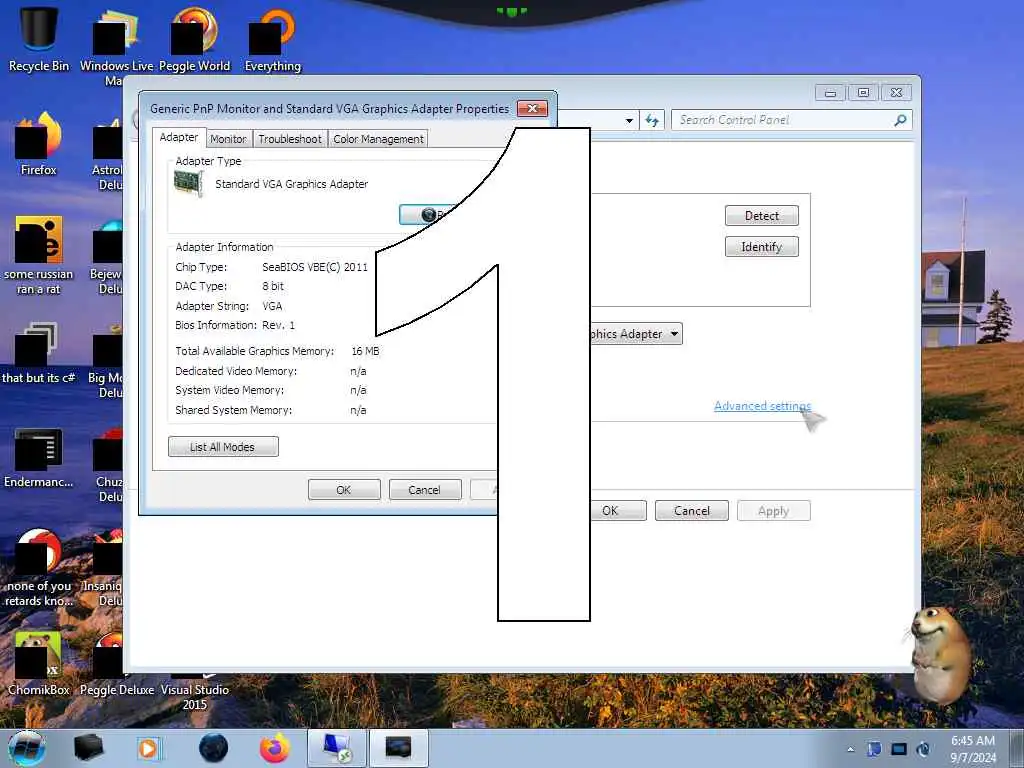Screen dimensions: 1024x768
Task: Click the adapter card icon in Adapter Type
Action: [x=189, y=185]
